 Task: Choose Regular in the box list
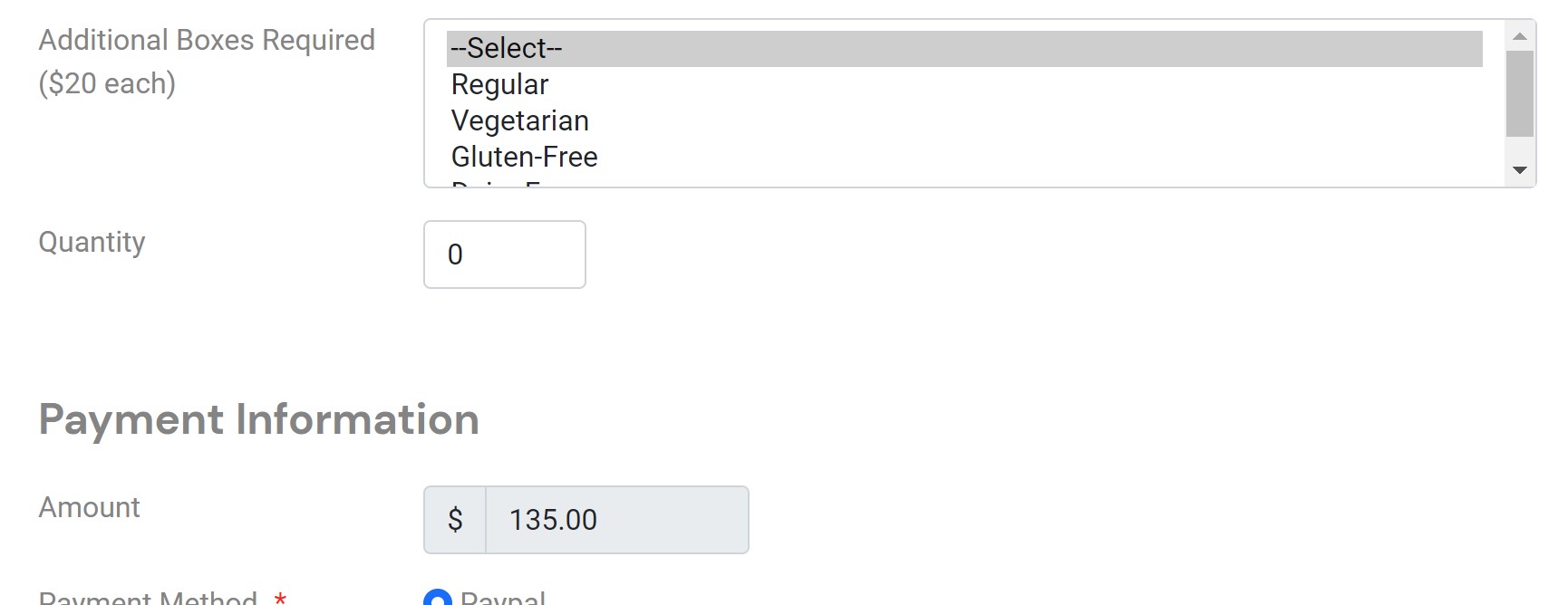pyautogui.click(x=499, y=84)
